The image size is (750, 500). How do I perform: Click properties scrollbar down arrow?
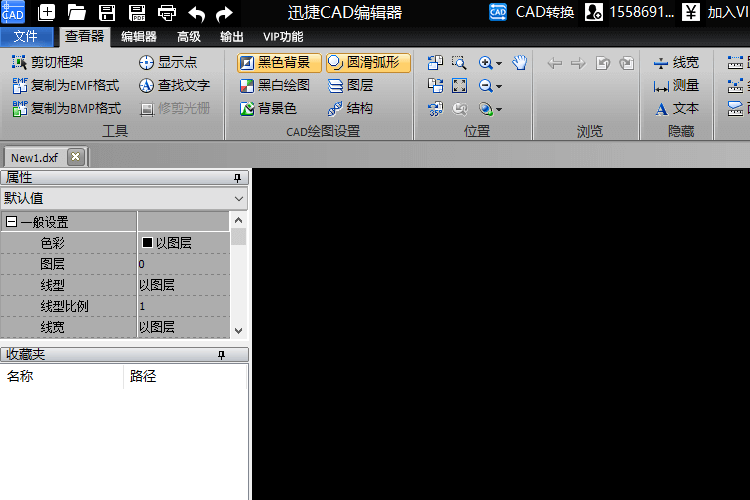(239, 331)
